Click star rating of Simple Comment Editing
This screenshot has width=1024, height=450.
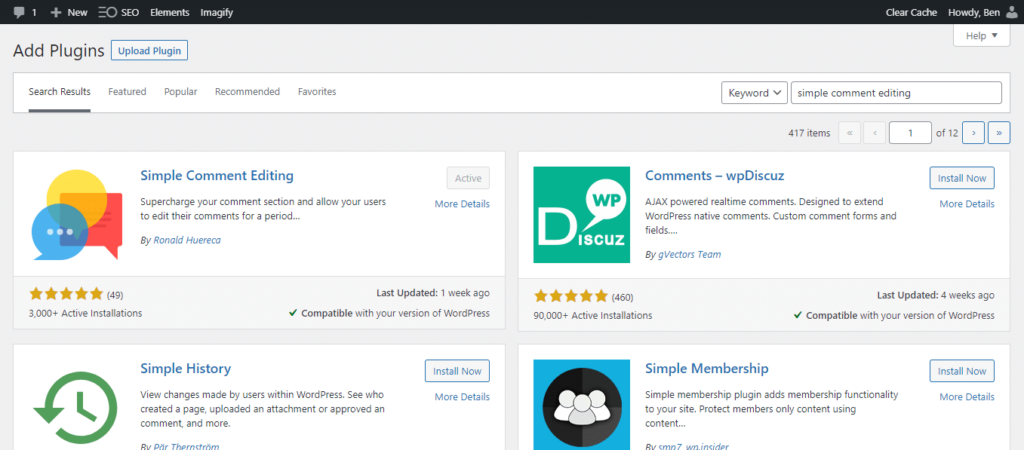coord(66,294)
